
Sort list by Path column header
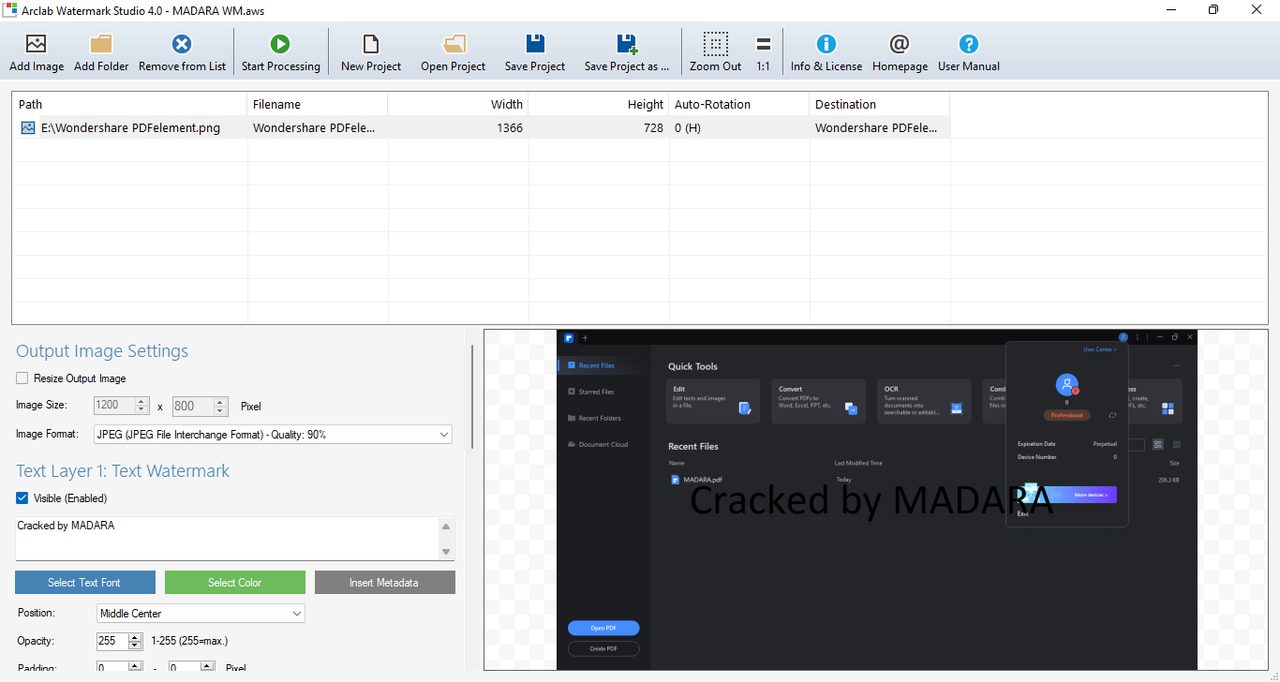tap(129, 104)
